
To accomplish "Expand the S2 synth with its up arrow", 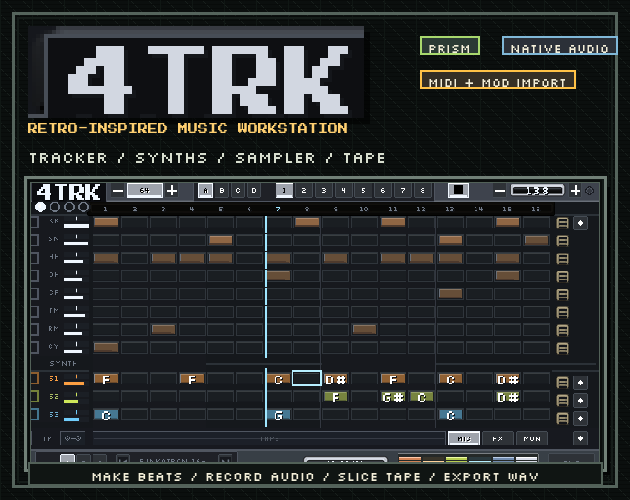I will (x=580, y=400).
